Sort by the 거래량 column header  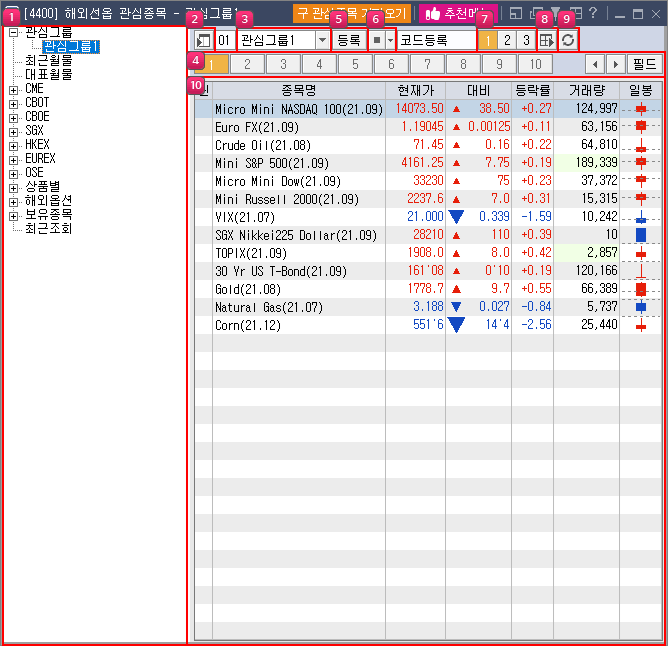click(x=587, y=90)
